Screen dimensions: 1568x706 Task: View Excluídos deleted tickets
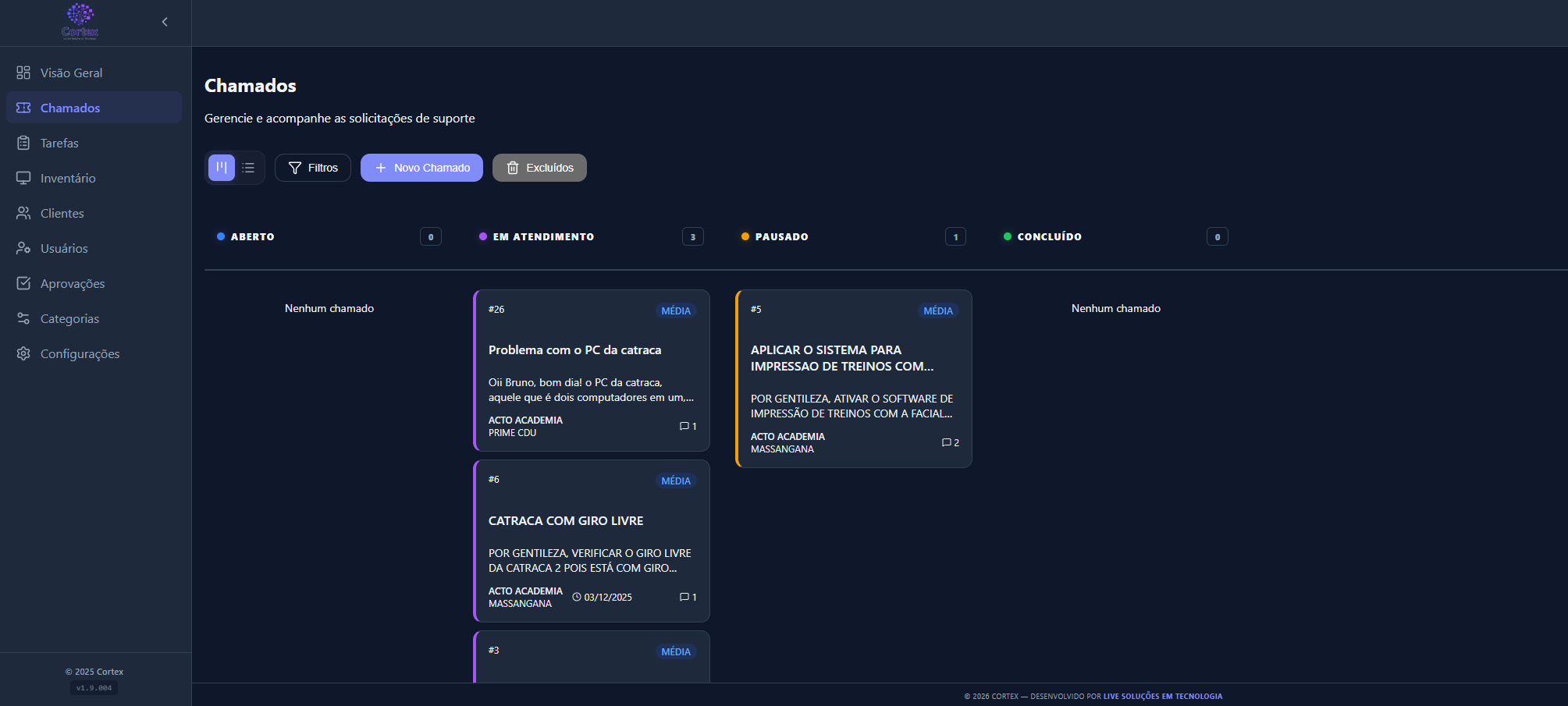pos(539,168)
